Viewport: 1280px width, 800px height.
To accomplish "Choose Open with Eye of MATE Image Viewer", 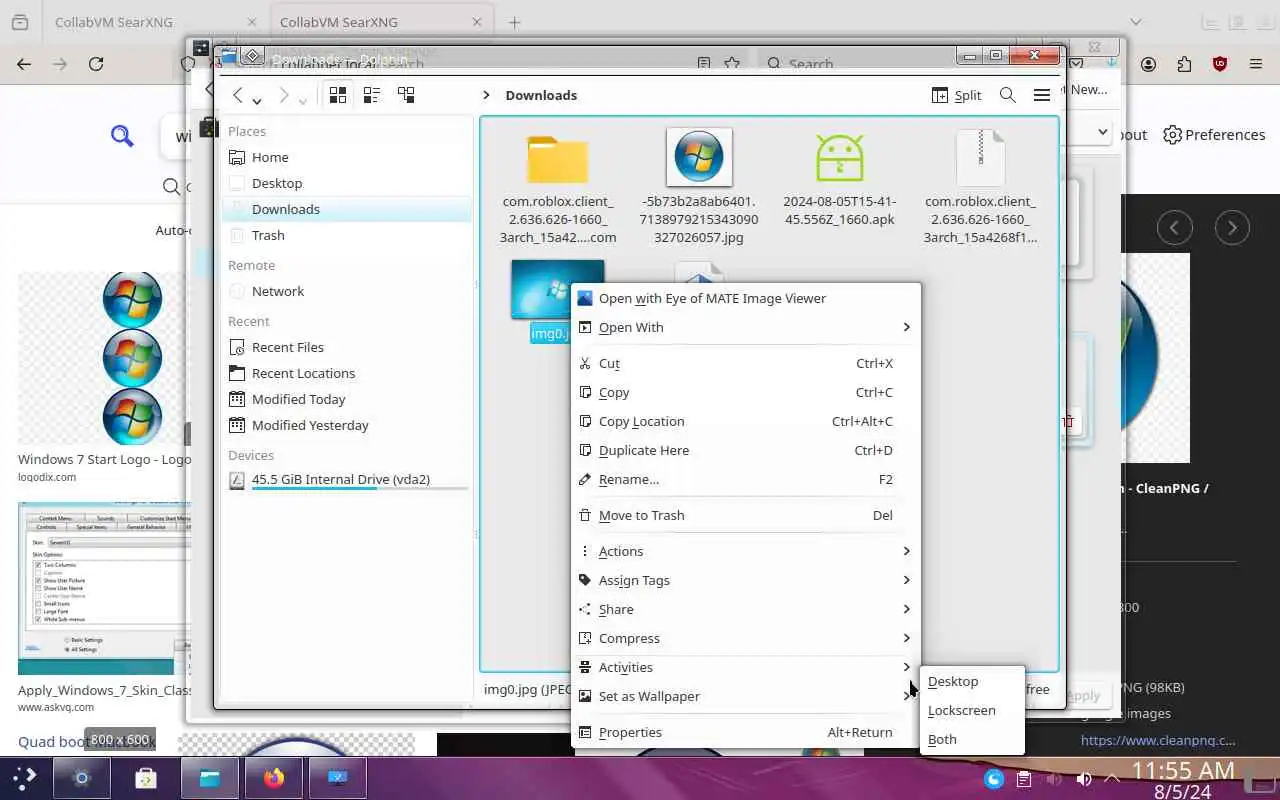I will (745, 298).
